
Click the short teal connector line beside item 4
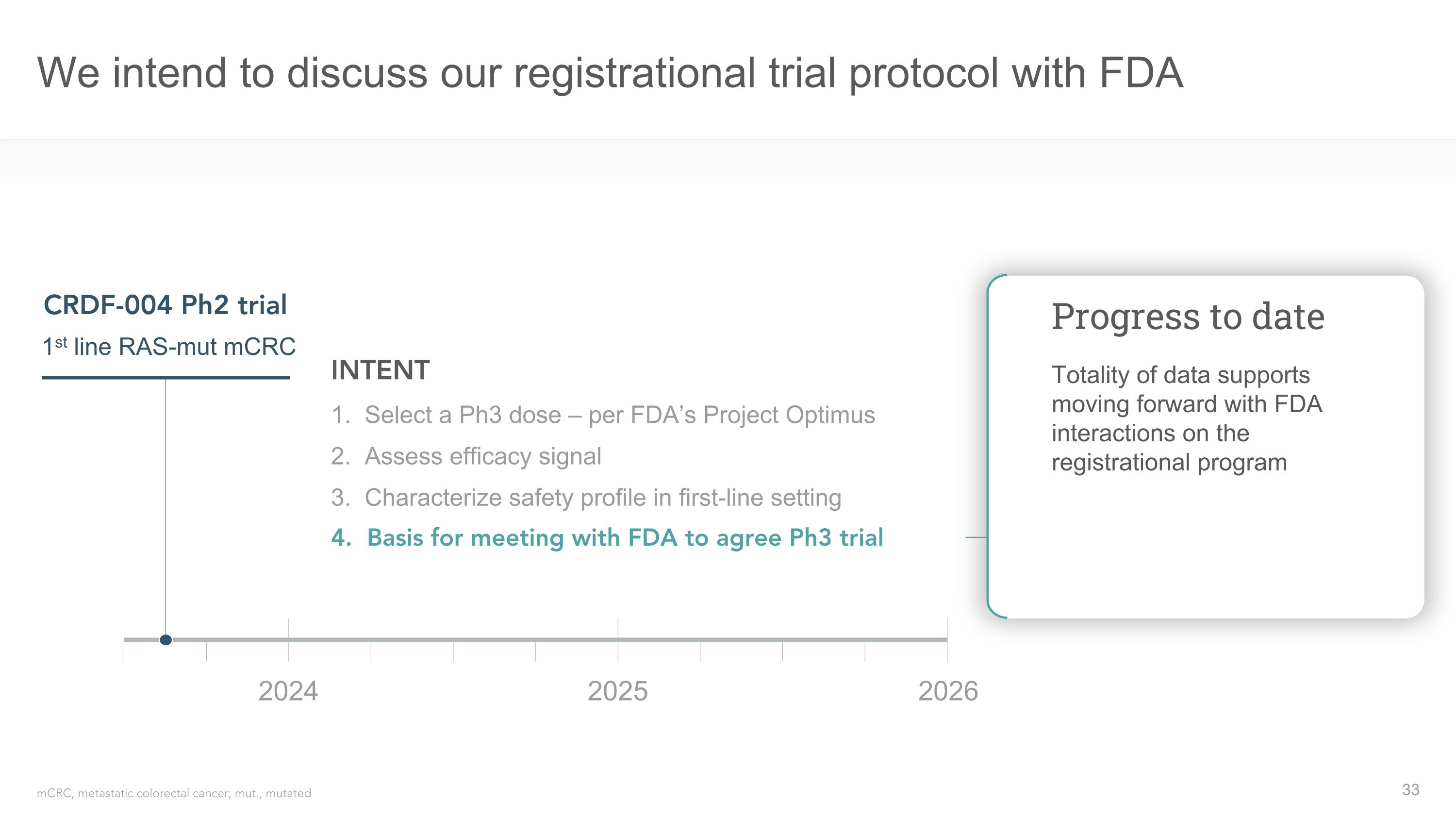[976, 537]
